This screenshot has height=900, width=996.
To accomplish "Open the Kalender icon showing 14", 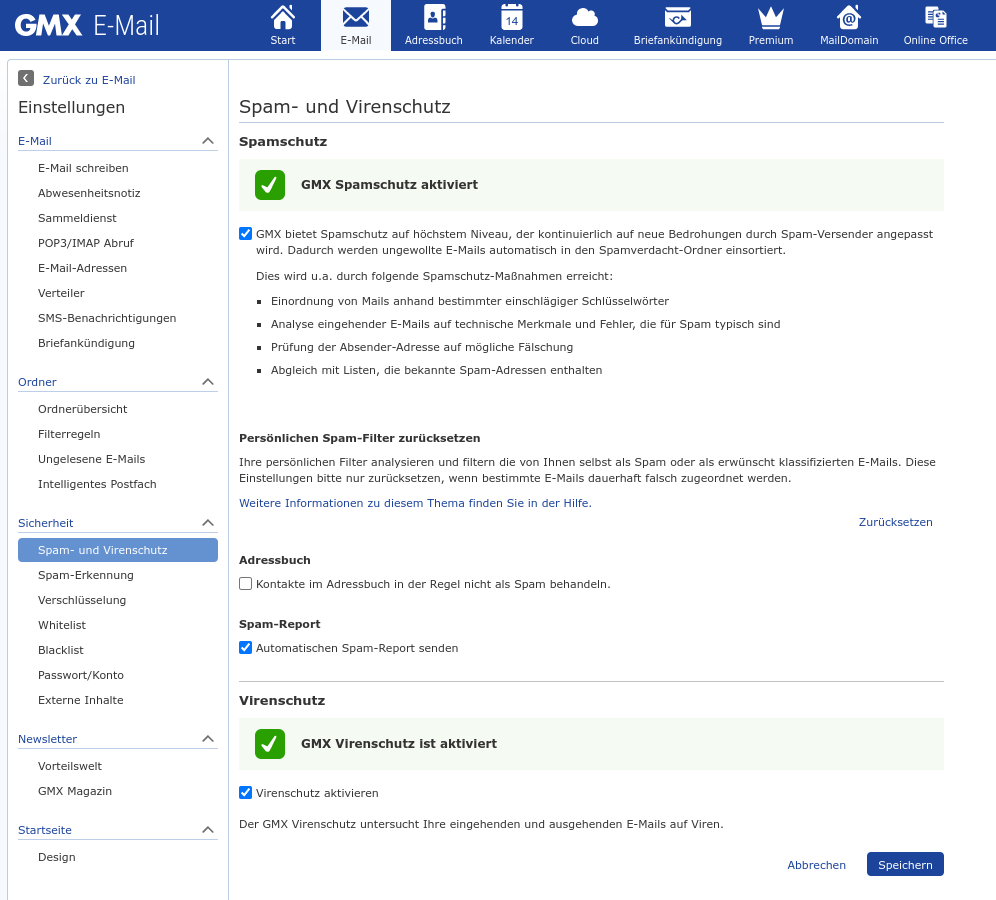I will pyautogui.click(x=511, y=18).
